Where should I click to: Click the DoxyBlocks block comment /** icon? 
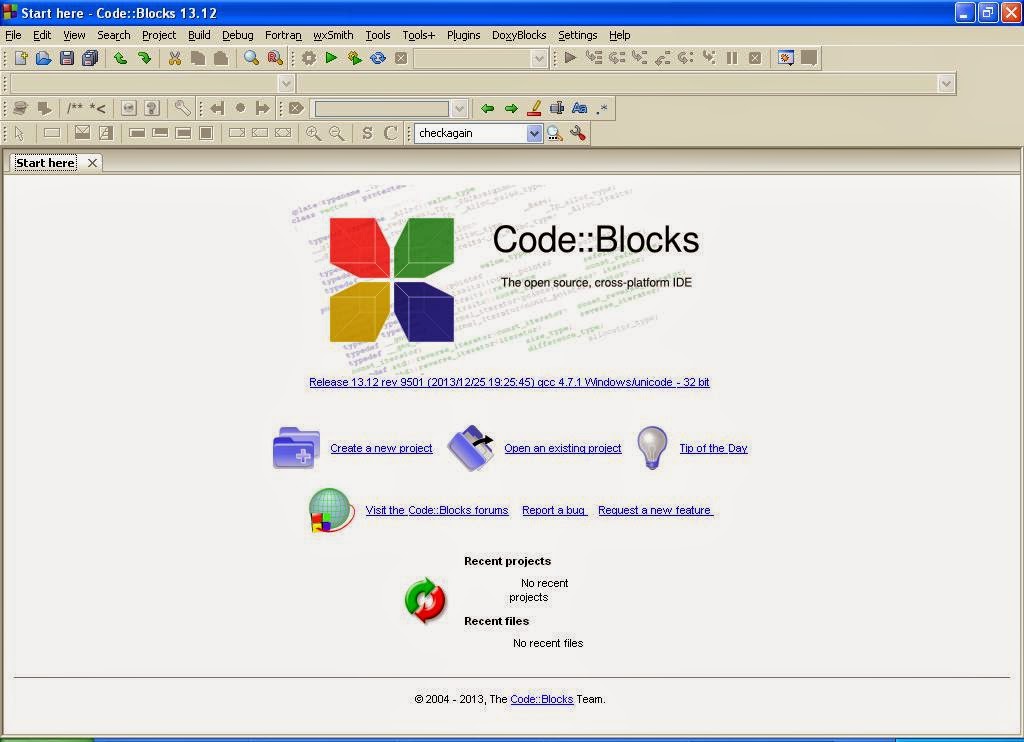(x=75, y=108)
